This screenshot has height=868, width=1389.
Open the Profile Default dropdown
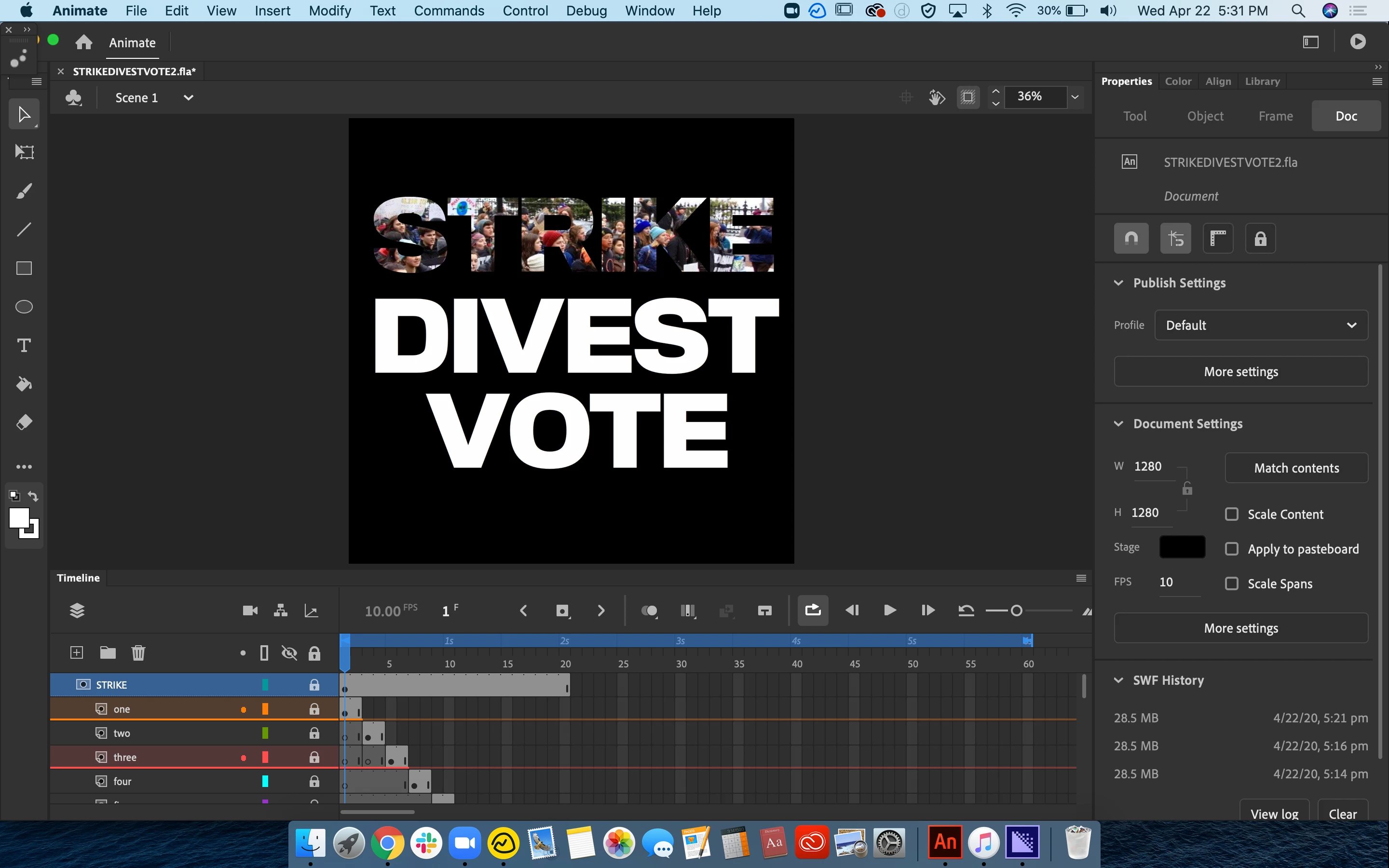click(x=1260, y=325)
